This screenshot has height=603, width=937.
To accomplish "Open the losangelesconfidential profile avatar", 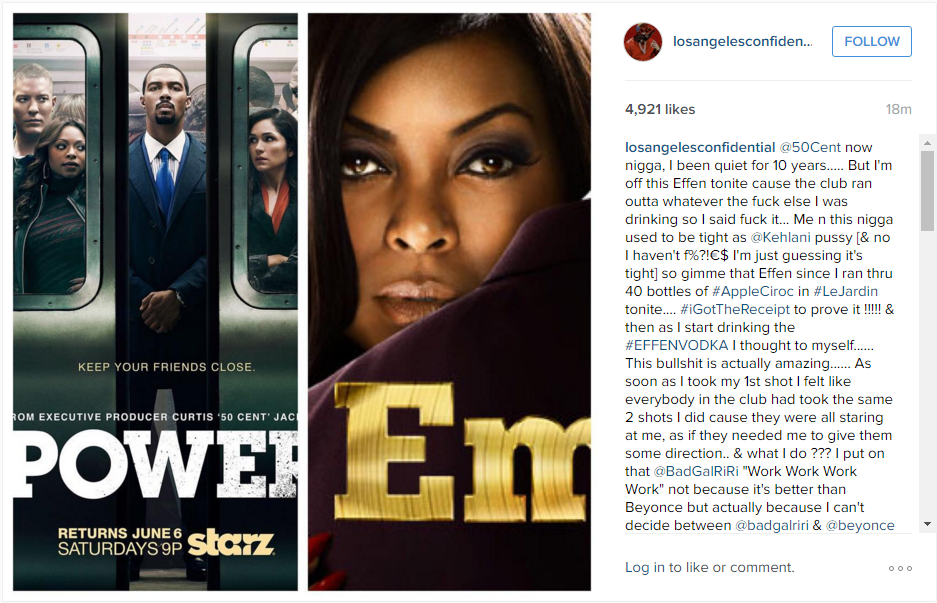I will coord(643,42).
